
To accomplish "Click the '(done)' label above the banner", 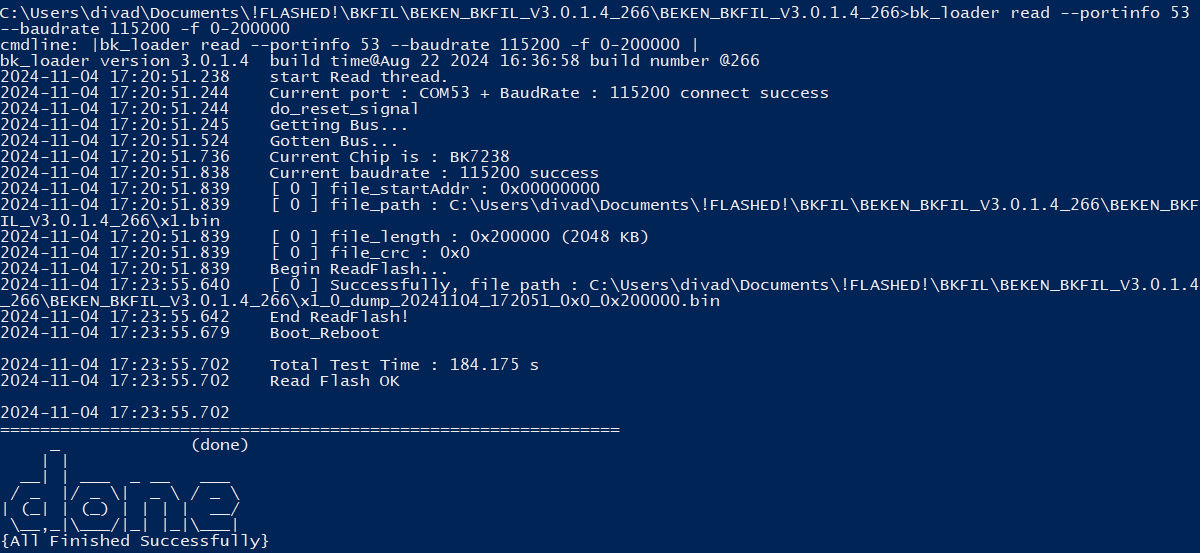I will pyautogui.click(x=220, y=445).
